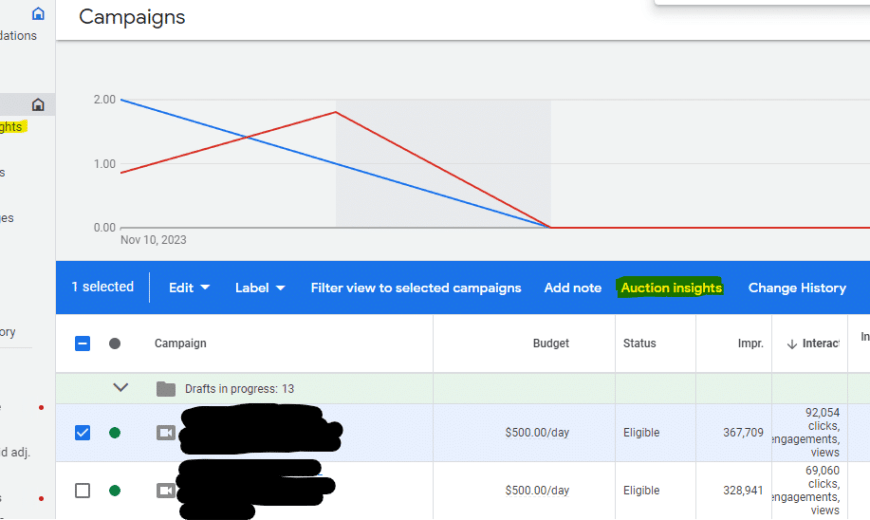Uncheck the selected campaign with 367,709 impressions
Viewport: 870px width, 520px height.
click(x=82, y=432)
